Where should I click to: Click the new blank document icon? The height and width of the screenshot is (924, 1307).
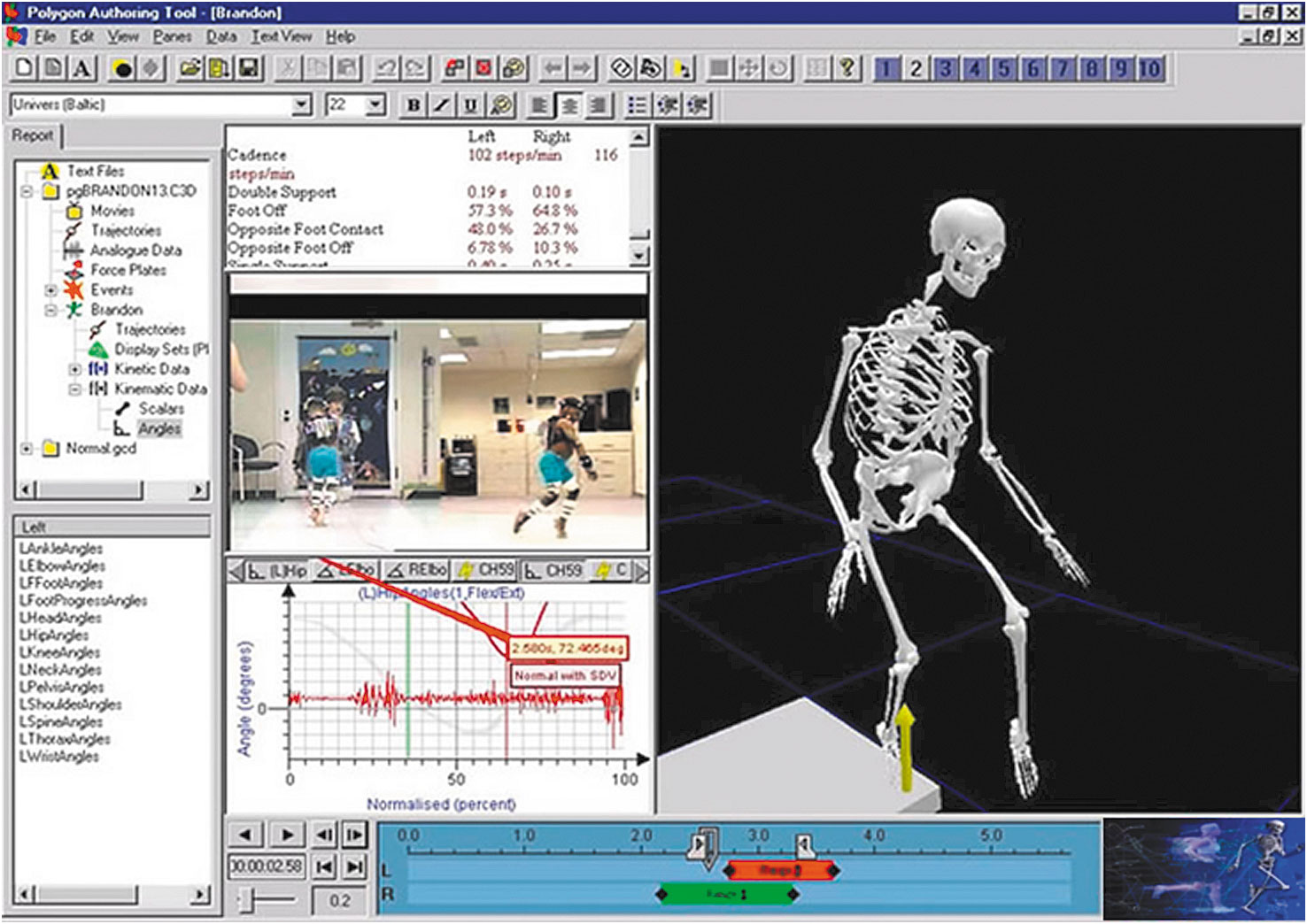[25, 69]
